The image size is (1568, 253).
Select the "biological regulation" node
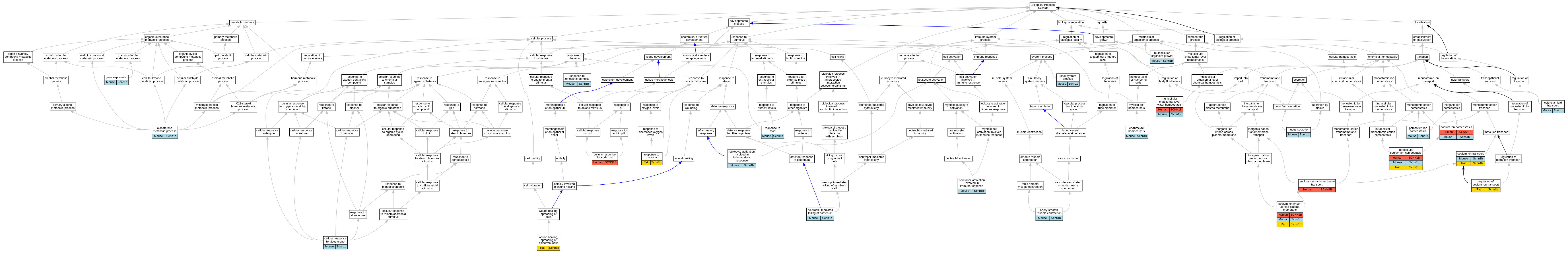1071,22
